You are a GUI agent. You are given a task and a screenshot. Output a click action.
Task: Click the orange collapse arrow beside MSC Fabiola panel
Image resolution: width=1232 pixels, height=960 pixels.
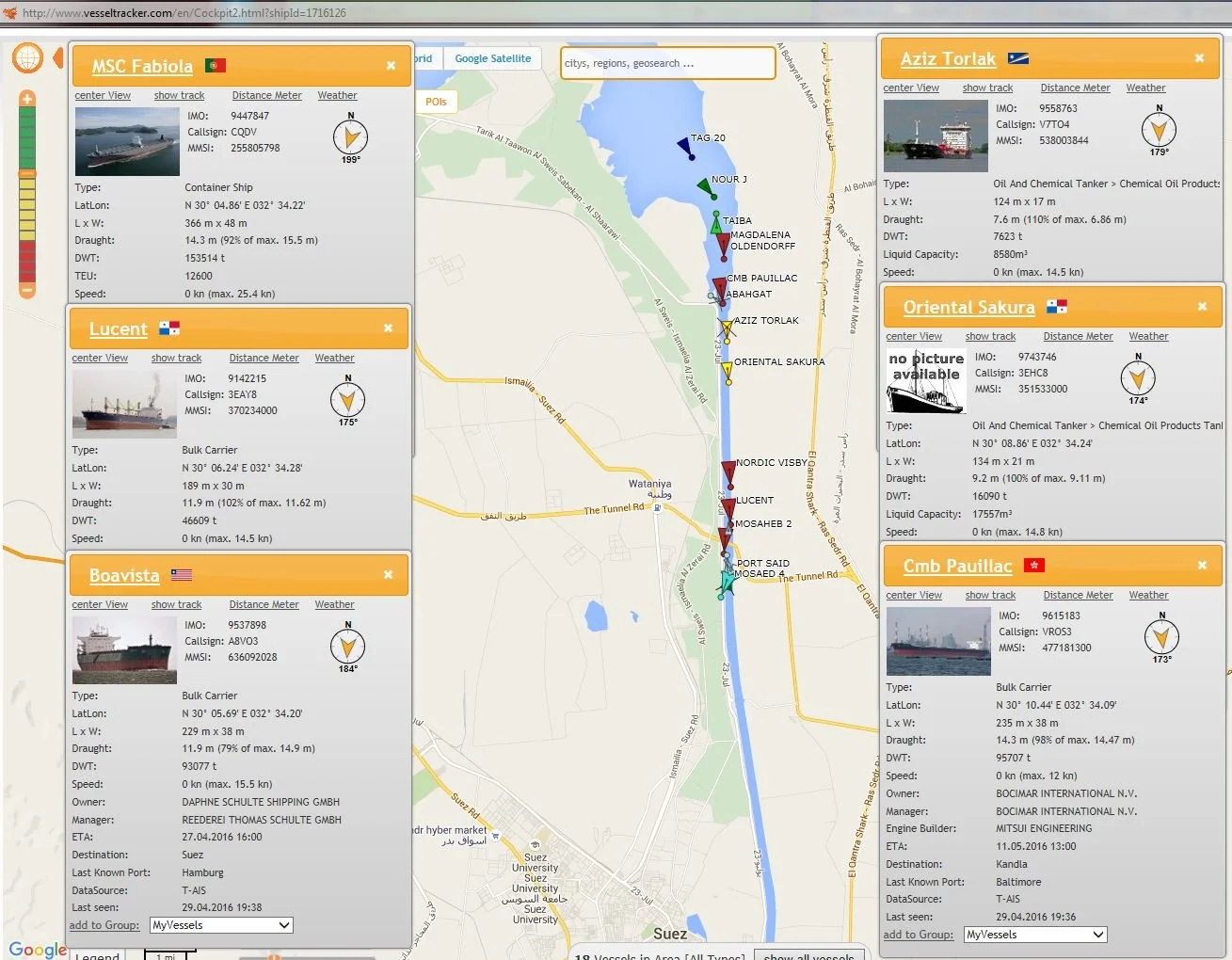click(x=58, y=57)
